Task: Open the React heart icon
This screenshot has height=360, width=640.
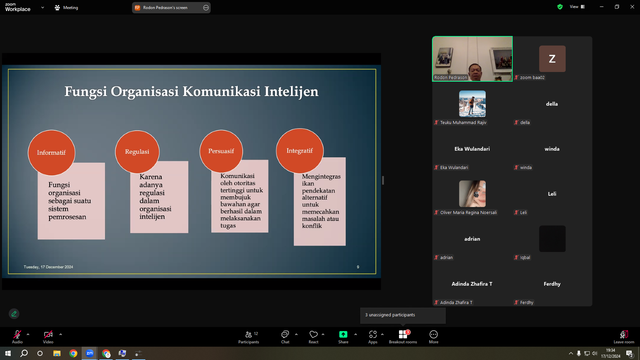Action: [x=313, y=334]
